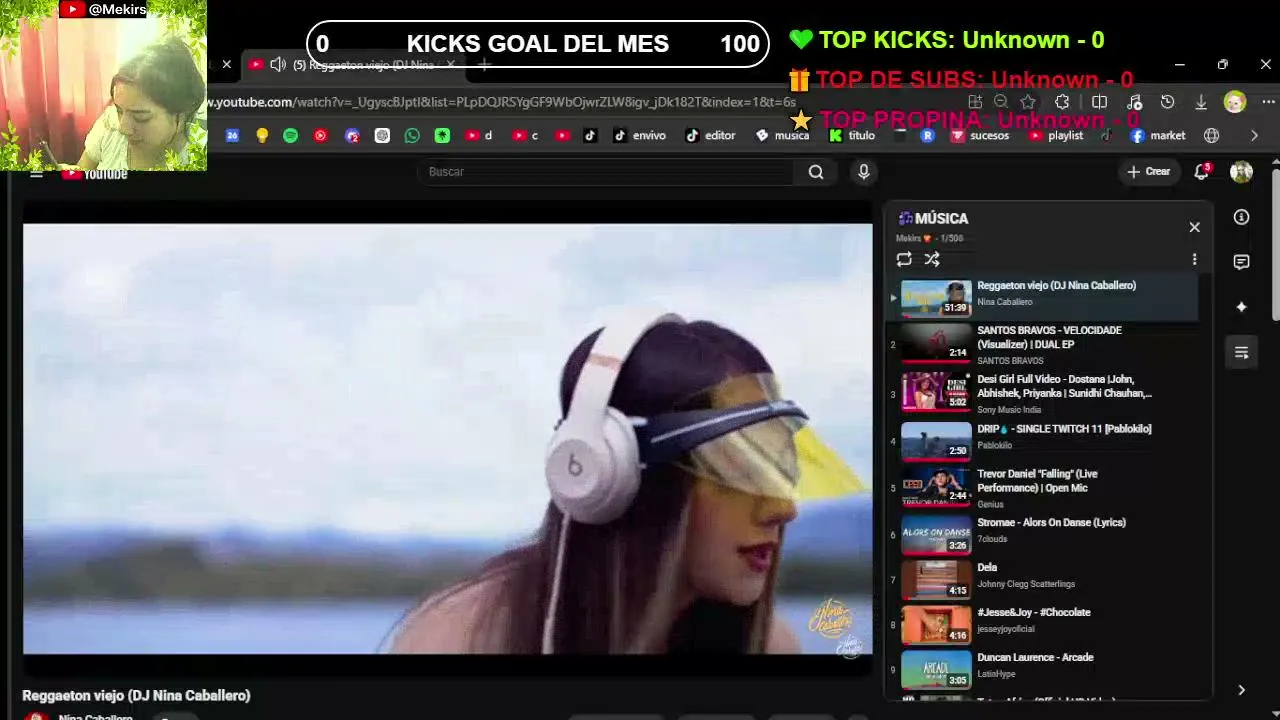Image resolution: width=1280 pixels, height=720 pixels.
Task: Open the 'titulo' Kick bookmark
Action: [852, 136]
